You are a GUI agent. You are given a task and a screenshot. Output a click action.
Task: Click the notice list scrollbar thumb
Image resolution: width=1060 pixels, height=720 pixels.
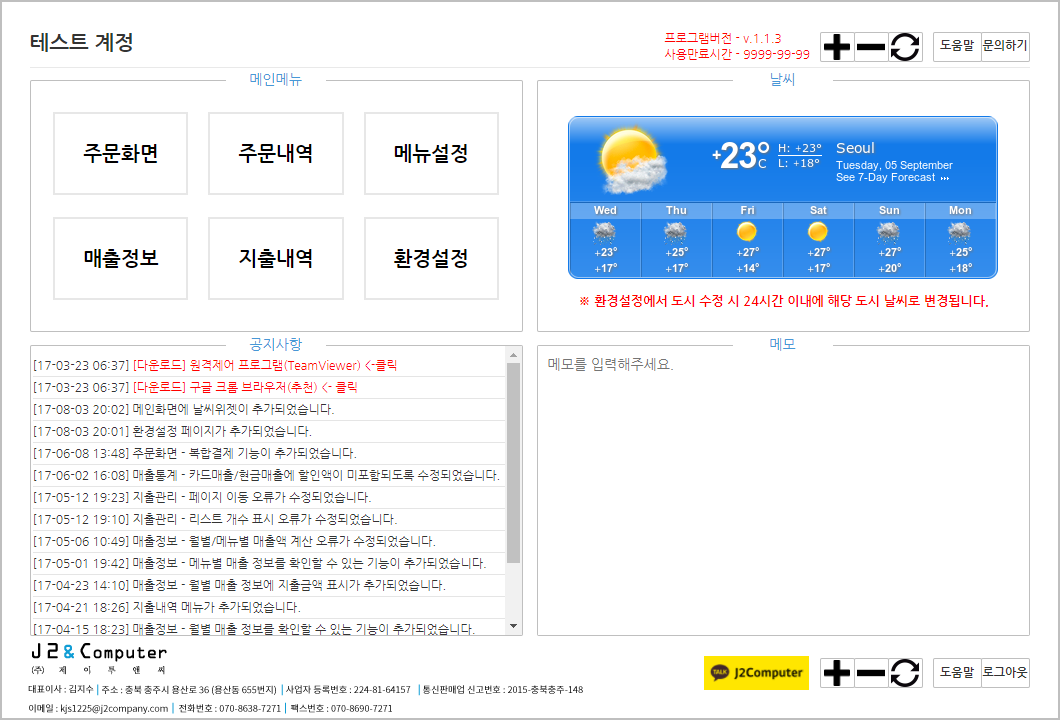[513, 463]
